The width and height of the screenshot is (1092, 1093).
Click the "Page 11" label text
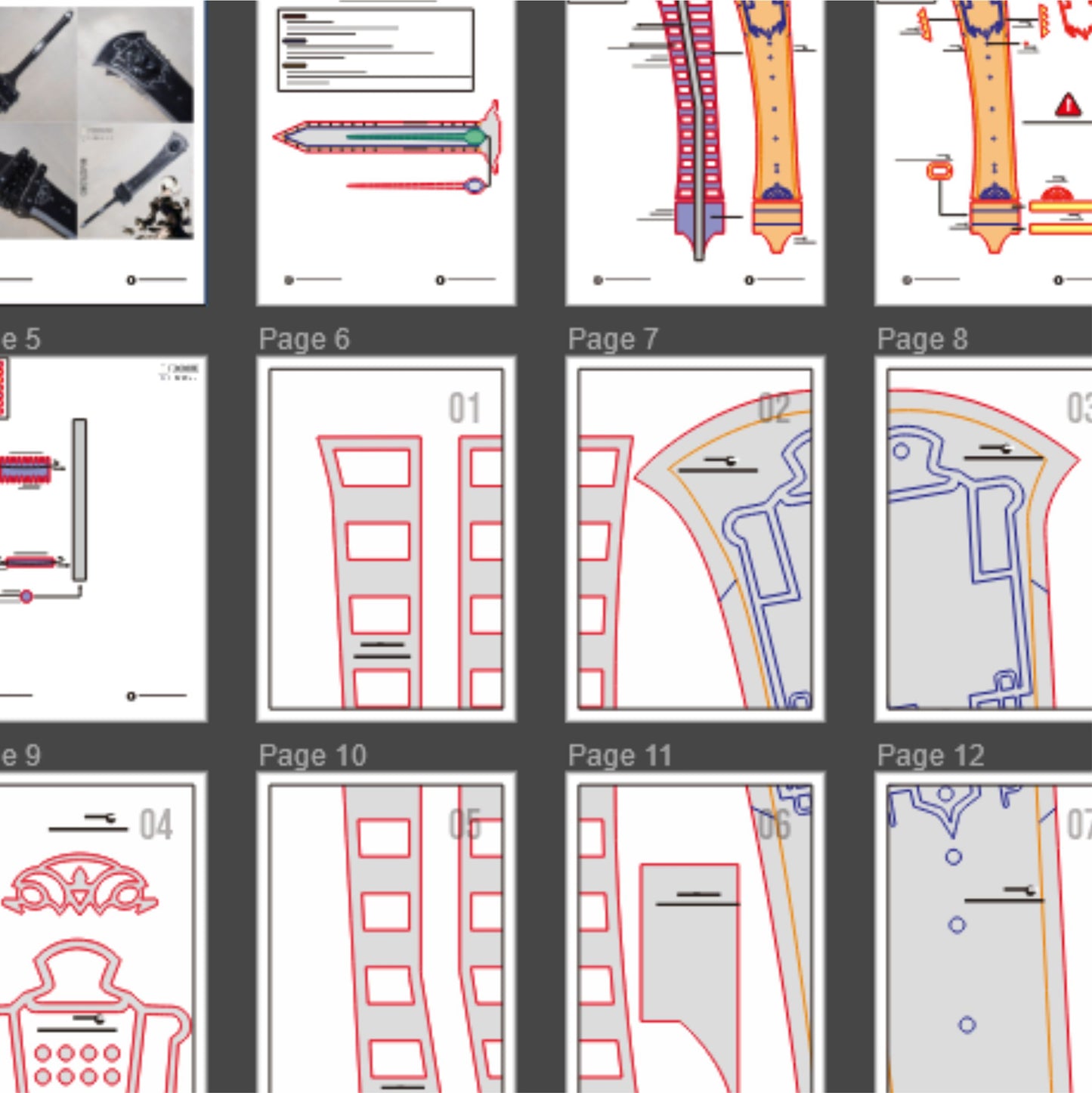pos(620,756)
